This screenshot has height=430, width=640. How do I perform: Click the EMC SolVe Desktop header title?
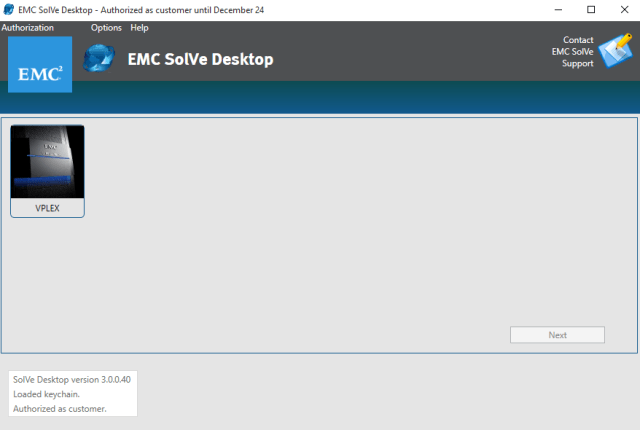click(200, 60)
